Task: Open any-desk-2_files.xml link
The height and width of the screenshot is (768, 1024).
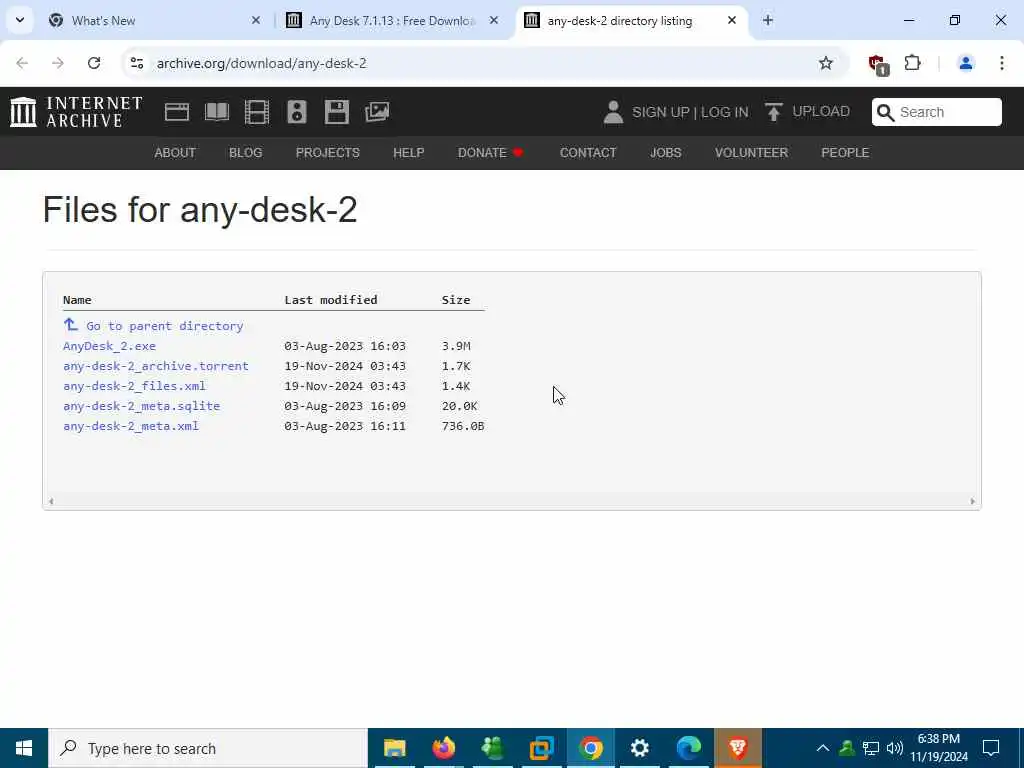Action: pos(134,386)
